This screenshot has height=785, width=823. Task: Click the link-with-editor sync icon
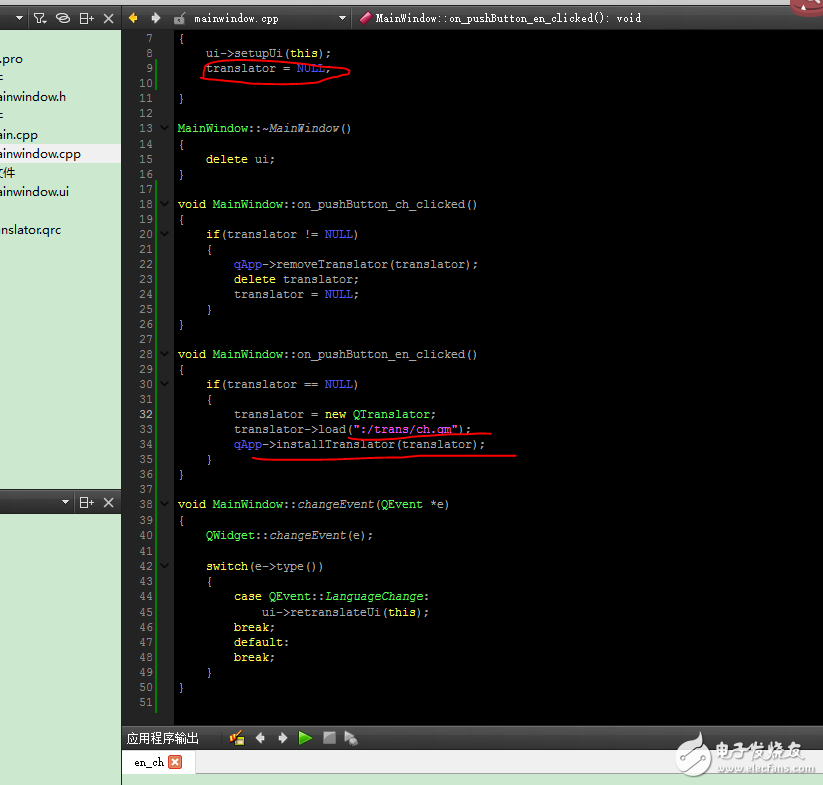pyautogui.click(x=63, y=17)
